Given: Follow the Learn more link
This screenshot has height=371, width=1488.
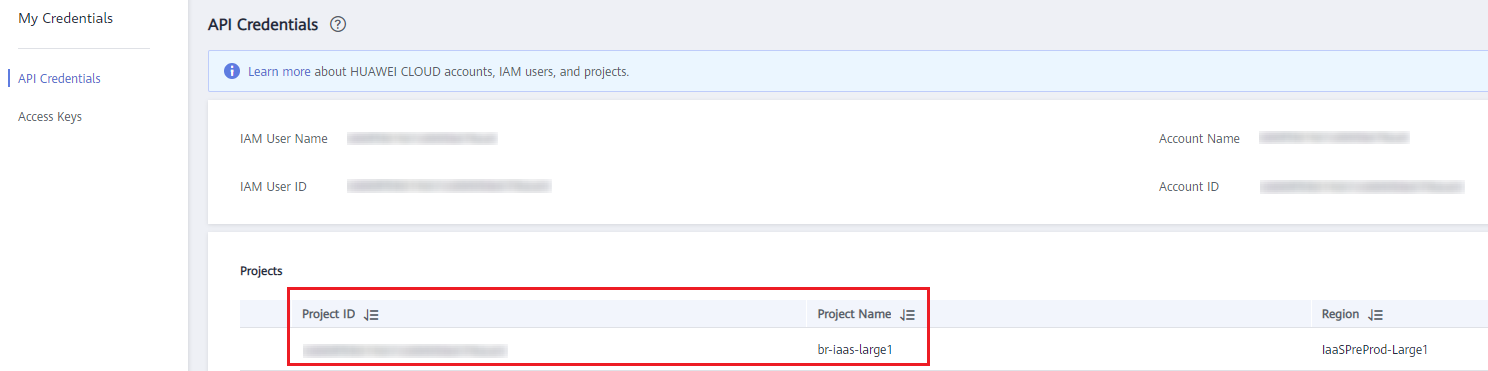Looking at the screenshot, I should [279, 72].
